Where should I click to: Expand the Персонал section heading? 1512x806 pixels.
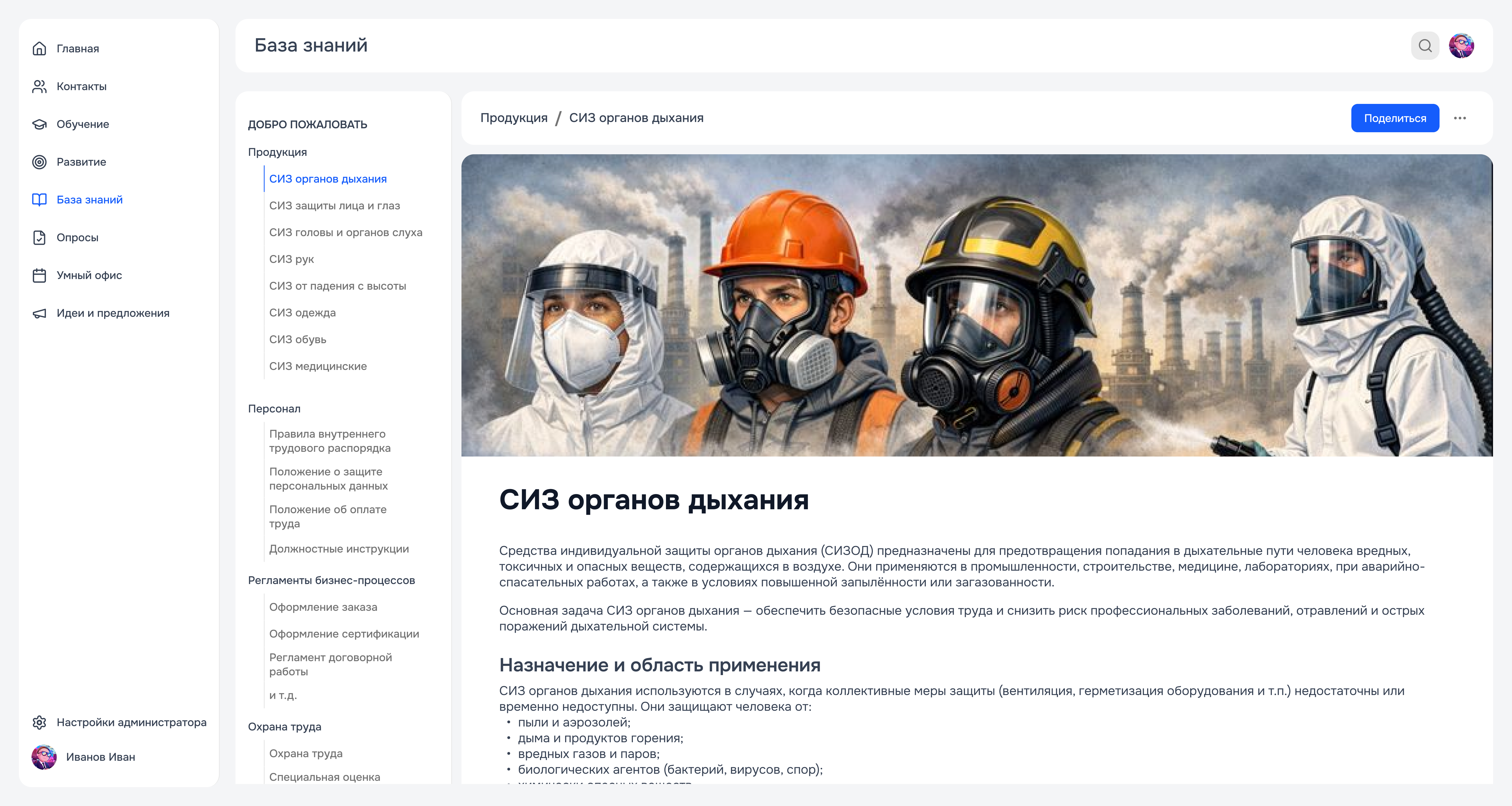[x=274, y=408]
